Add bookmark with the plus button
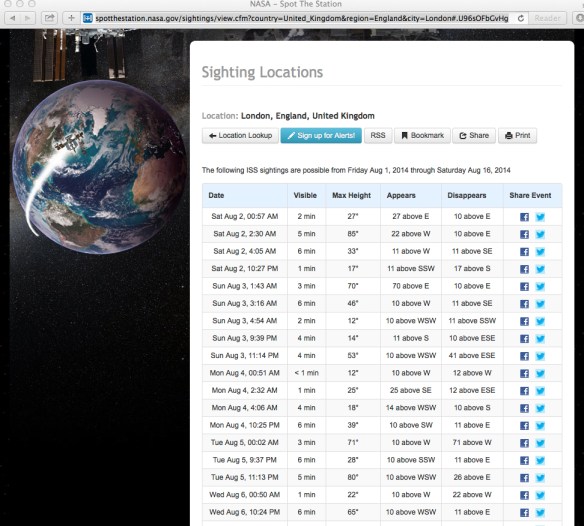The image size is (584, 526). 71,18
